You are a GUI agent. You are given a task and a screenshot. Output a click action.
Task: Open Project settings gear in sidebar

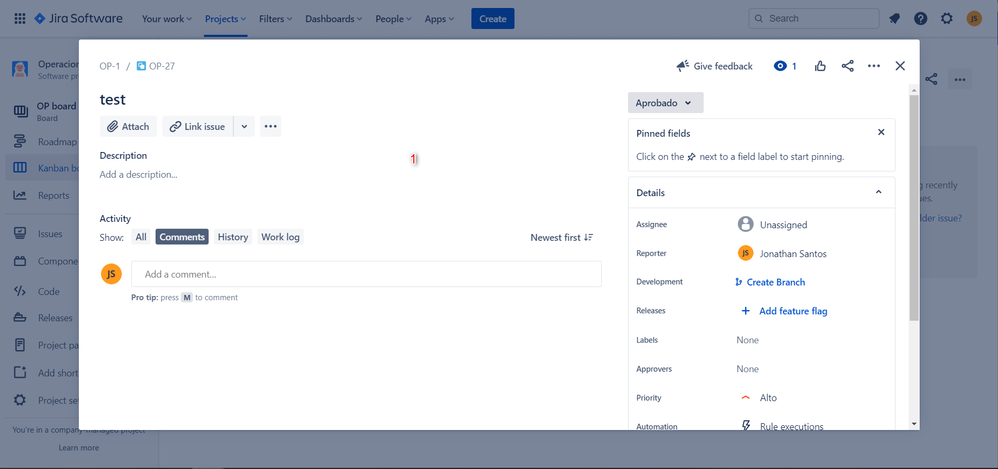click(20, 400)
